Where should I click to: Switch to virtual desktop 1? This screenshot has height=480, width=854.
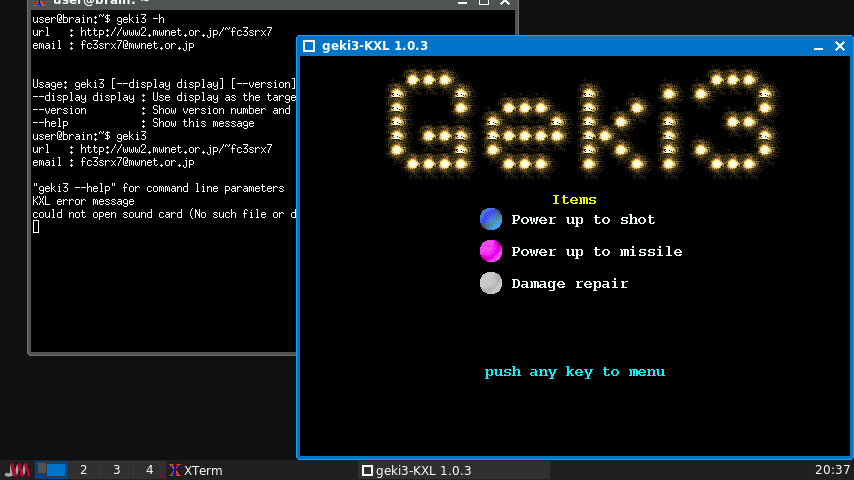pos(51,470)
